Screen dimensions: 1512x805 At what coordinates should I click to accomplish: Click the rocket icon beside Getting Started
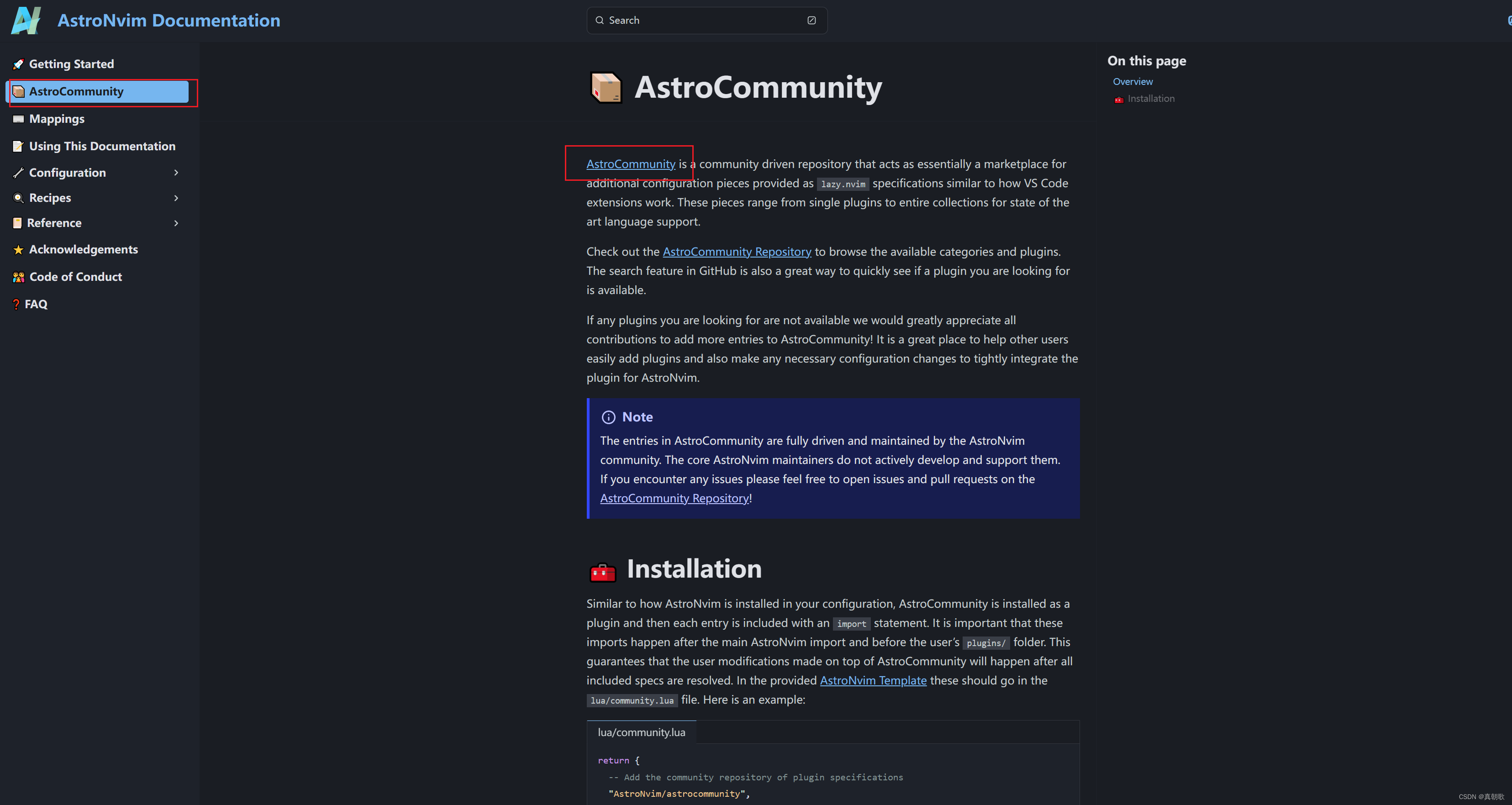18,64
